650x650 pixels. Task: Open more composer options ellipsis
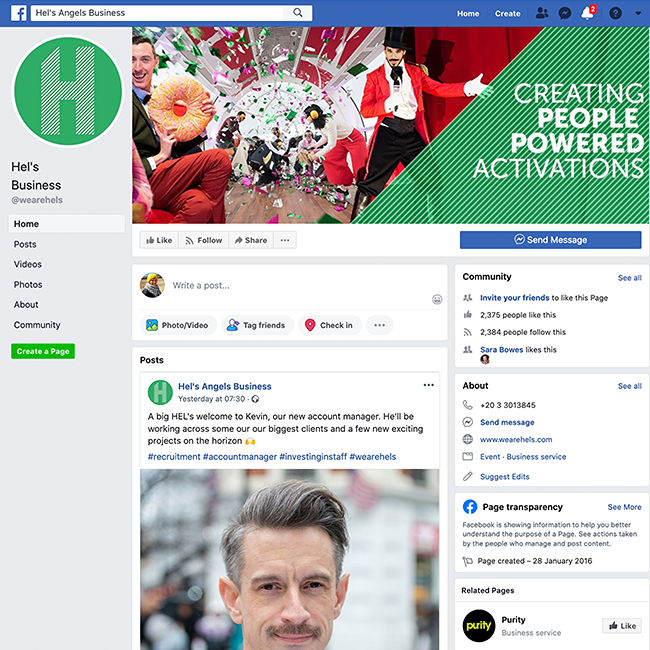380,325
